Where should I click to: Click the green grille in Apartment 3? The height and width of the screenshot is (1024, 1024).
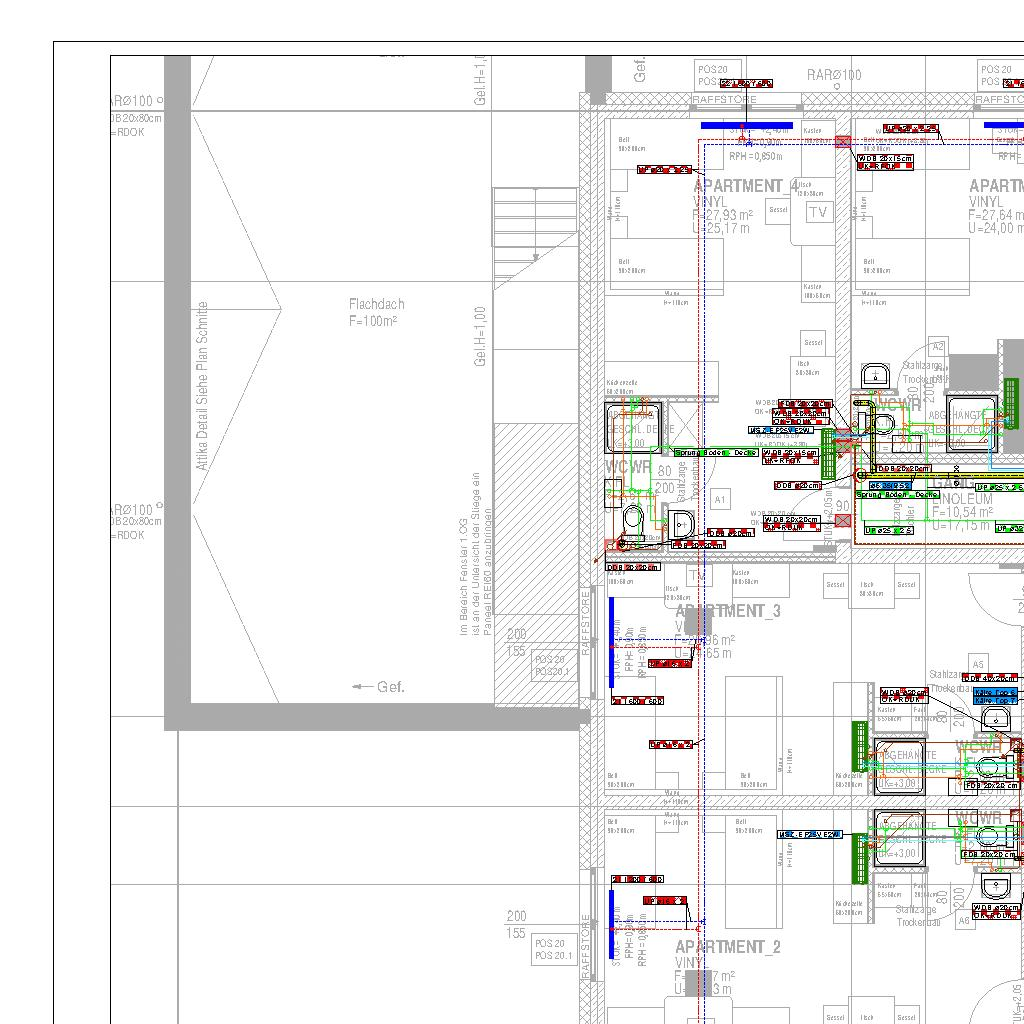coord(859,746)
